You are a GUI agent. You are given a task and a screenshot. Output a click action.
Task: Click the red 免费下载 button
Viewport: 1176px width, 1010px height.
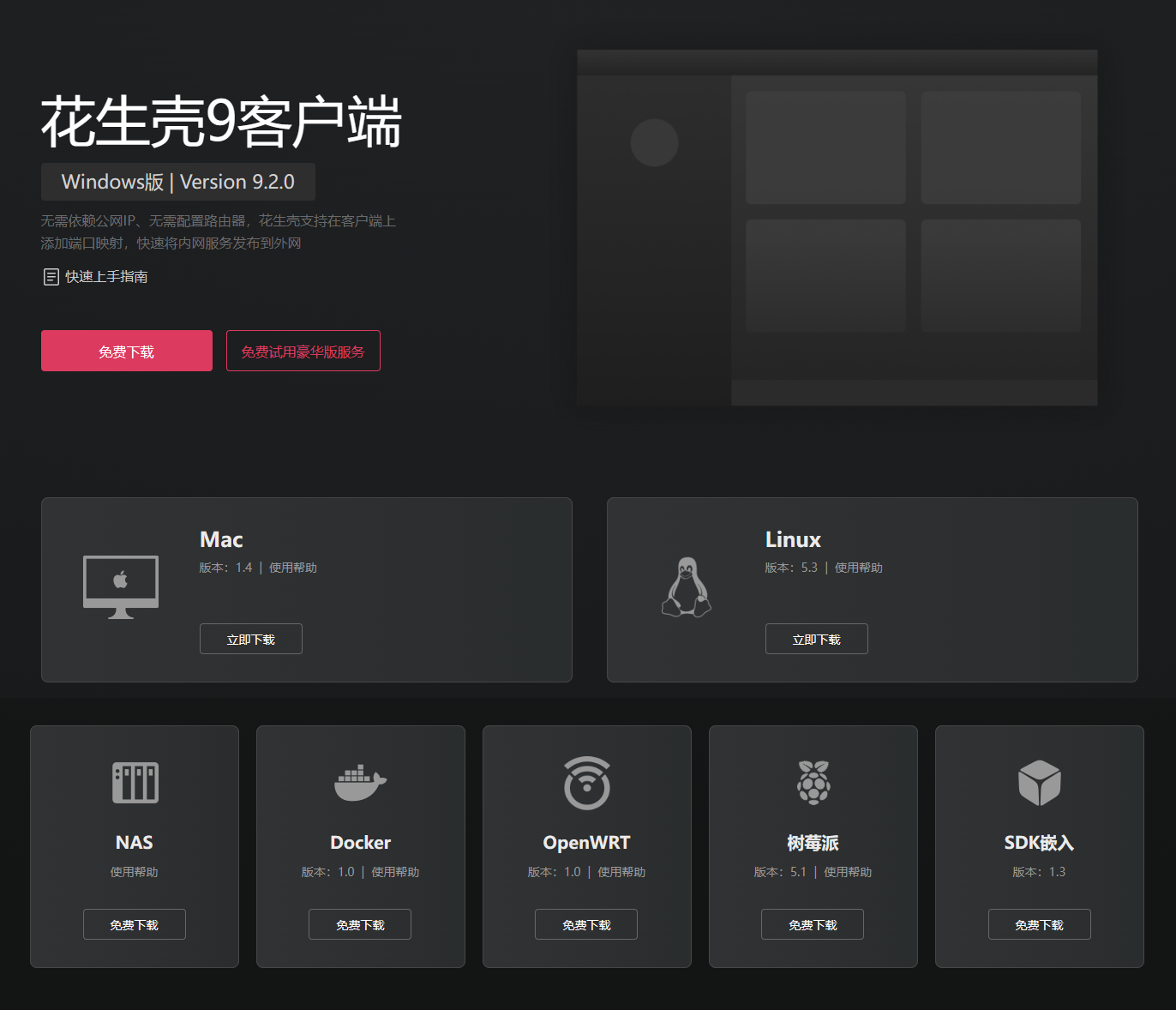127,351
